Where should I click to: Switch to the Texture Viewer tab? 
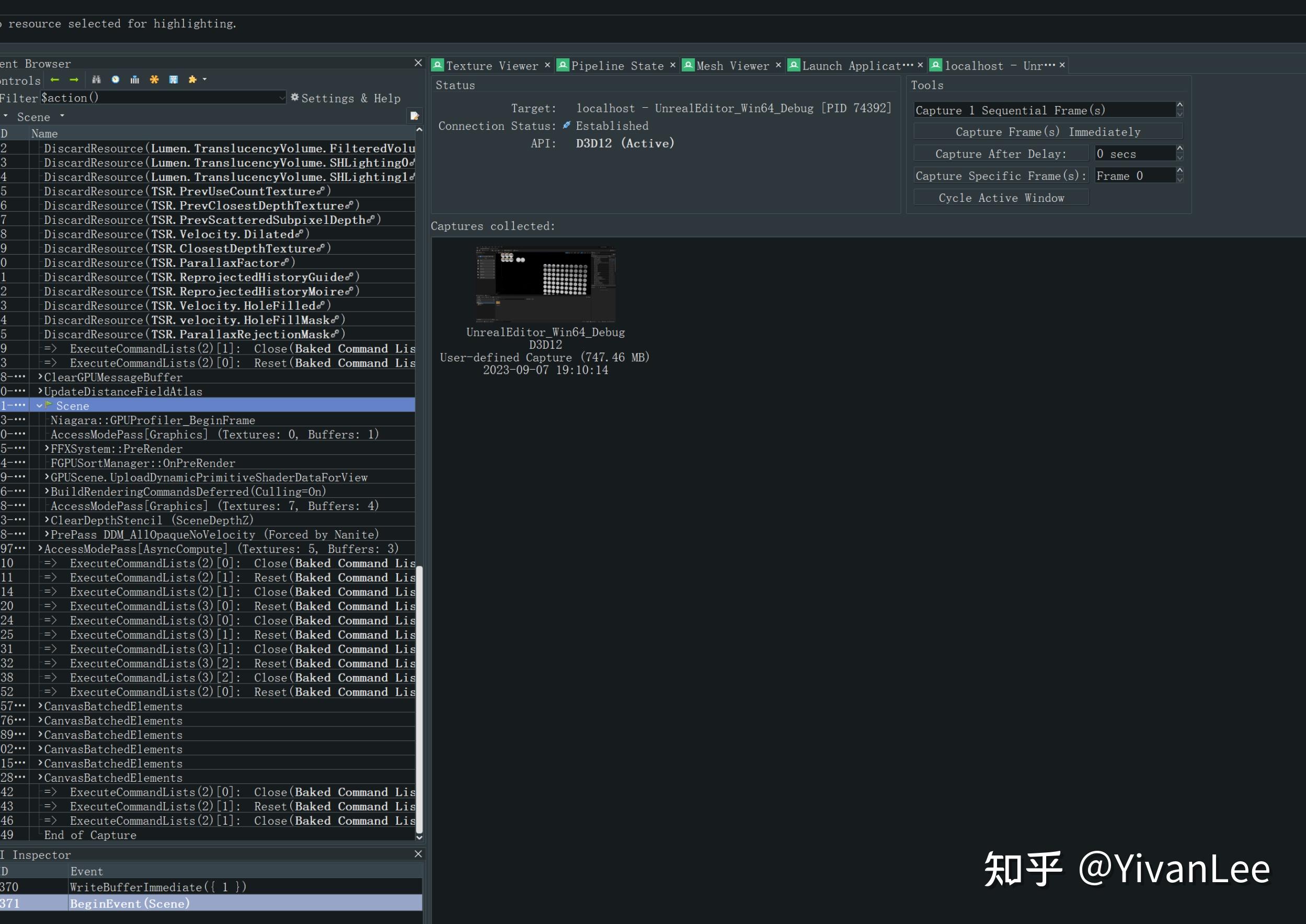point(490,65)
